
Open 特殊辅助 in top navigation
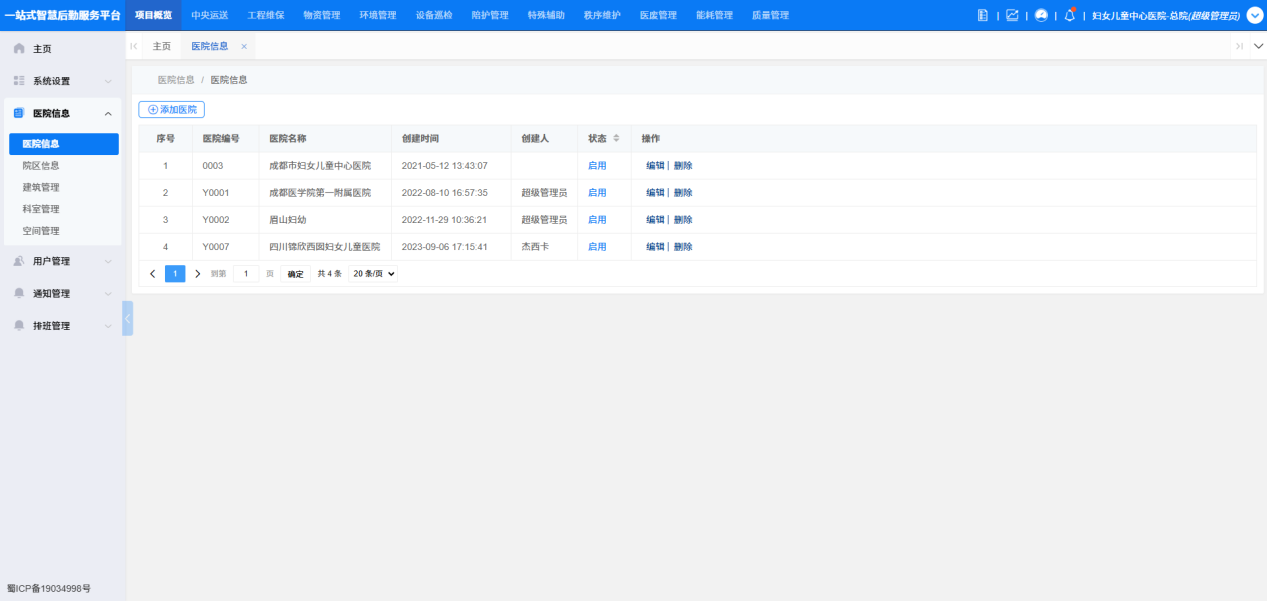[x=546, y=15]
